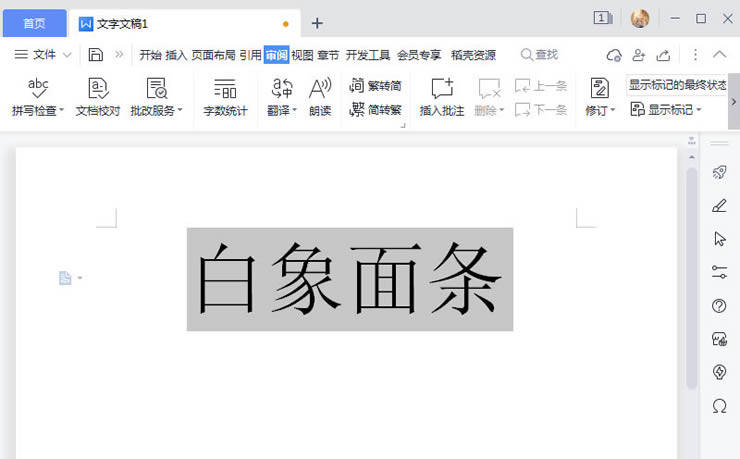The height and width of the screenshot is (459, 740).
Task: Click the 翻译 translate icon
Action: (x=282, y=88)
